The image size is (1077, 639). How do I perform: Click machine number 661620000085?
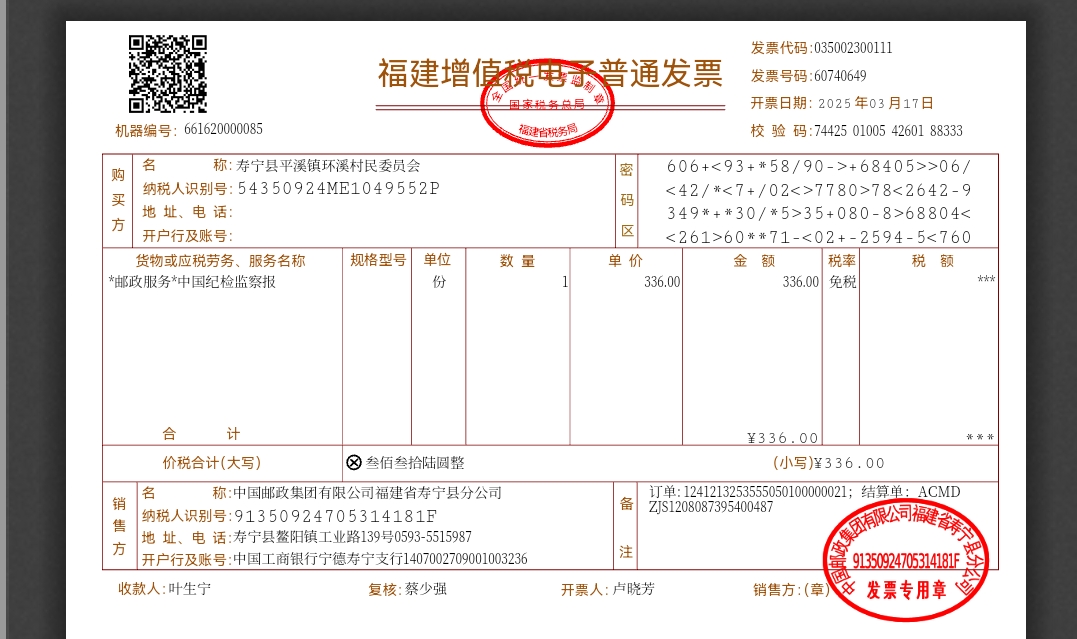223,129
